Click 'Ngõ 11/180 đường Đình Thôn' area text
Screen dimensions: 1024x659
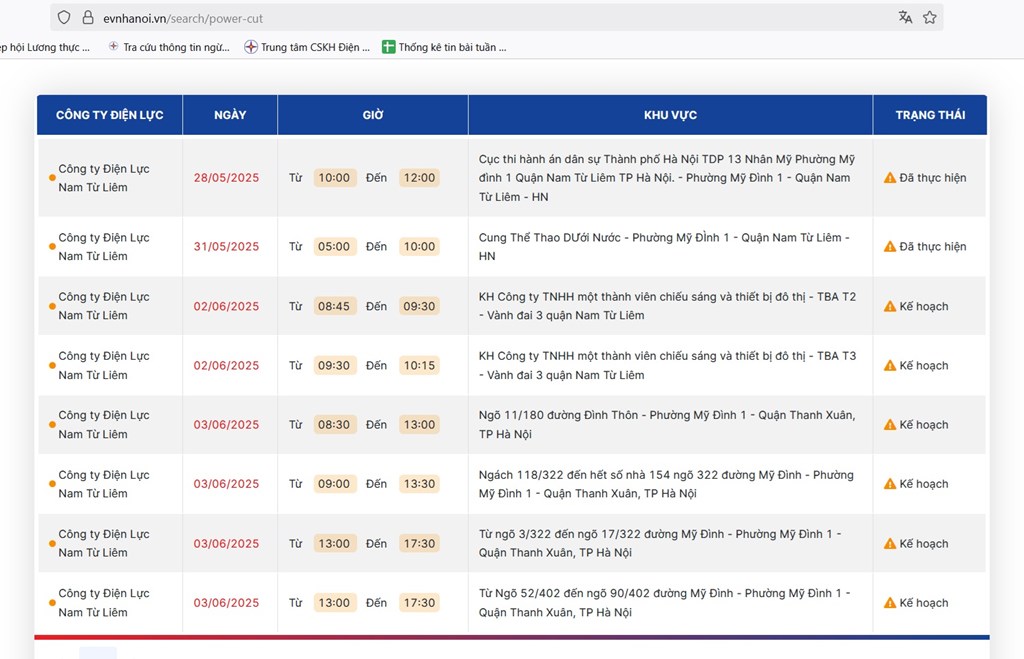pyautogui.click(x=667, y=425)
